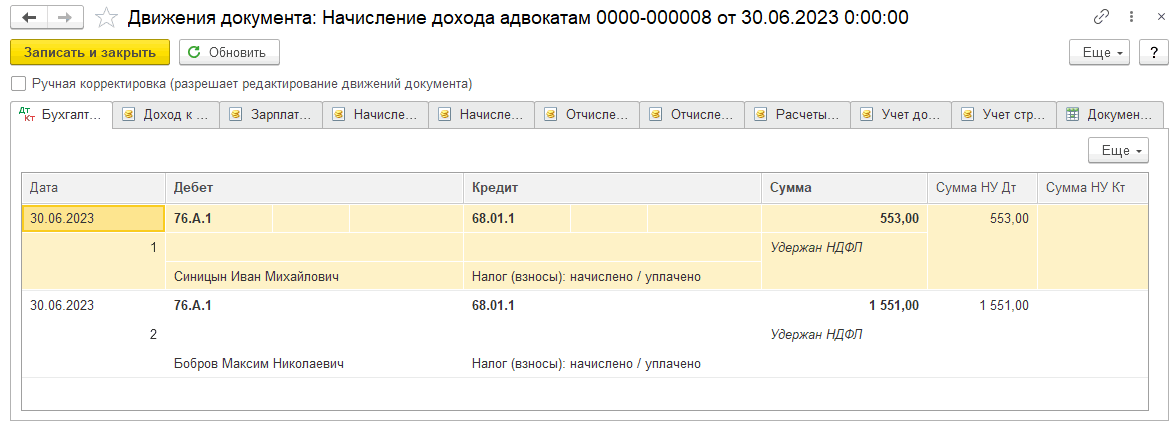Open the vertical three-dots options menu
This screenshot has width=1175, height=429.
(x=1128, y=18)
